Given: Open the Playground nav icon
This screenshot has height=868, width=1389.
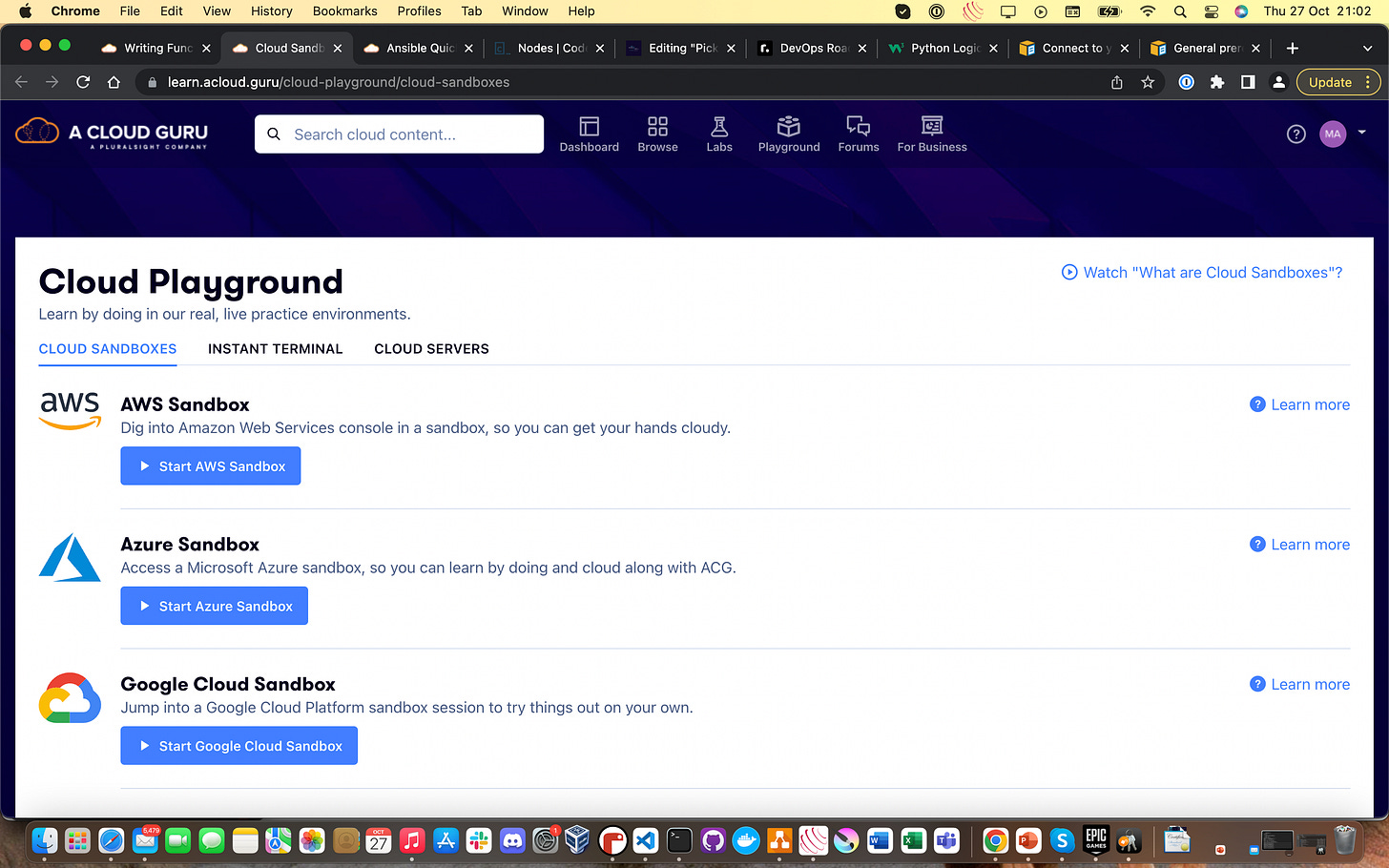Looking at the screenshot, I should pos(789,134).
